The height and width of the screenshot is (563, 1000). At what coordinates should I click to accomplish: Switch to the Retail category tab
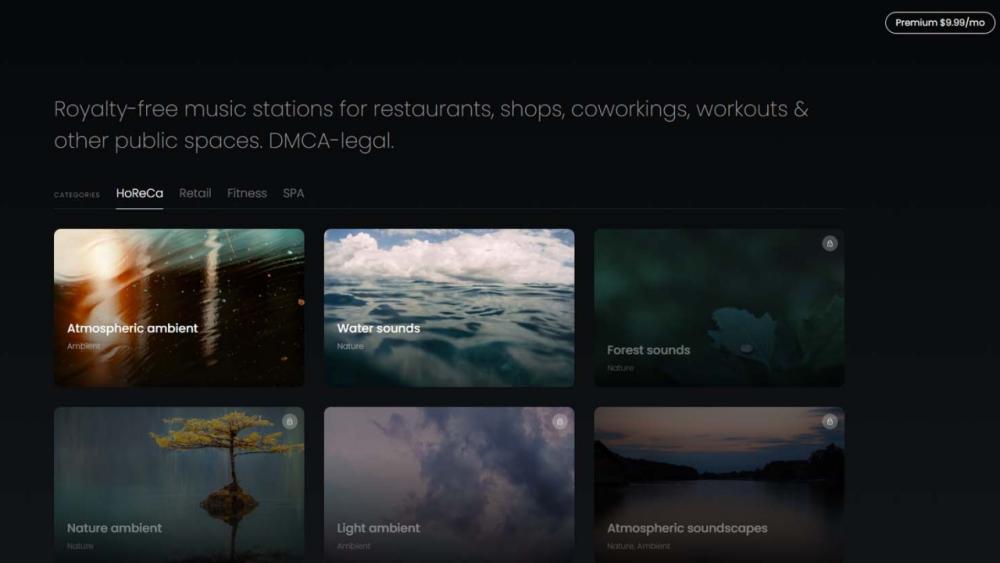(x=195, y=193)
